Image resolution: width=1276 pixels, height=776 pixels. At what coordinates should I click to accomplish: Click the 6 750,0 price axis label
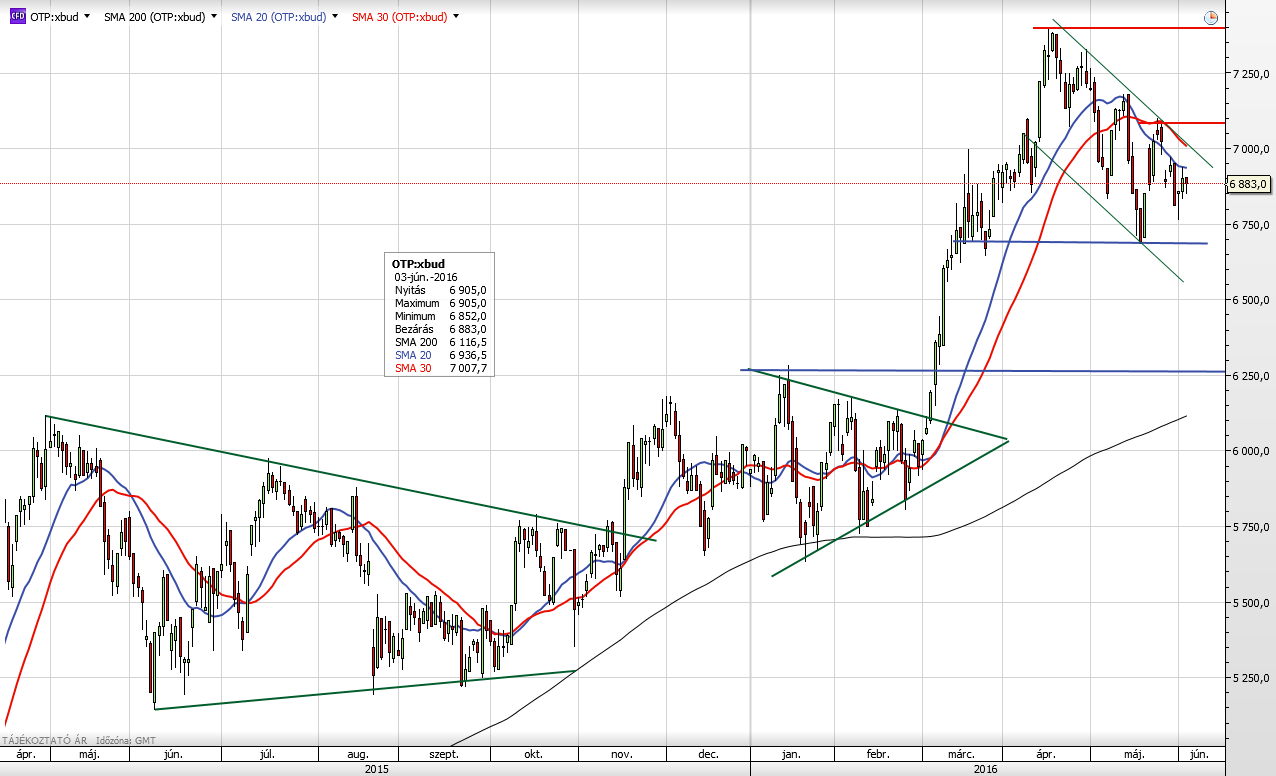pyautogui.click(x=1252, y=225)
